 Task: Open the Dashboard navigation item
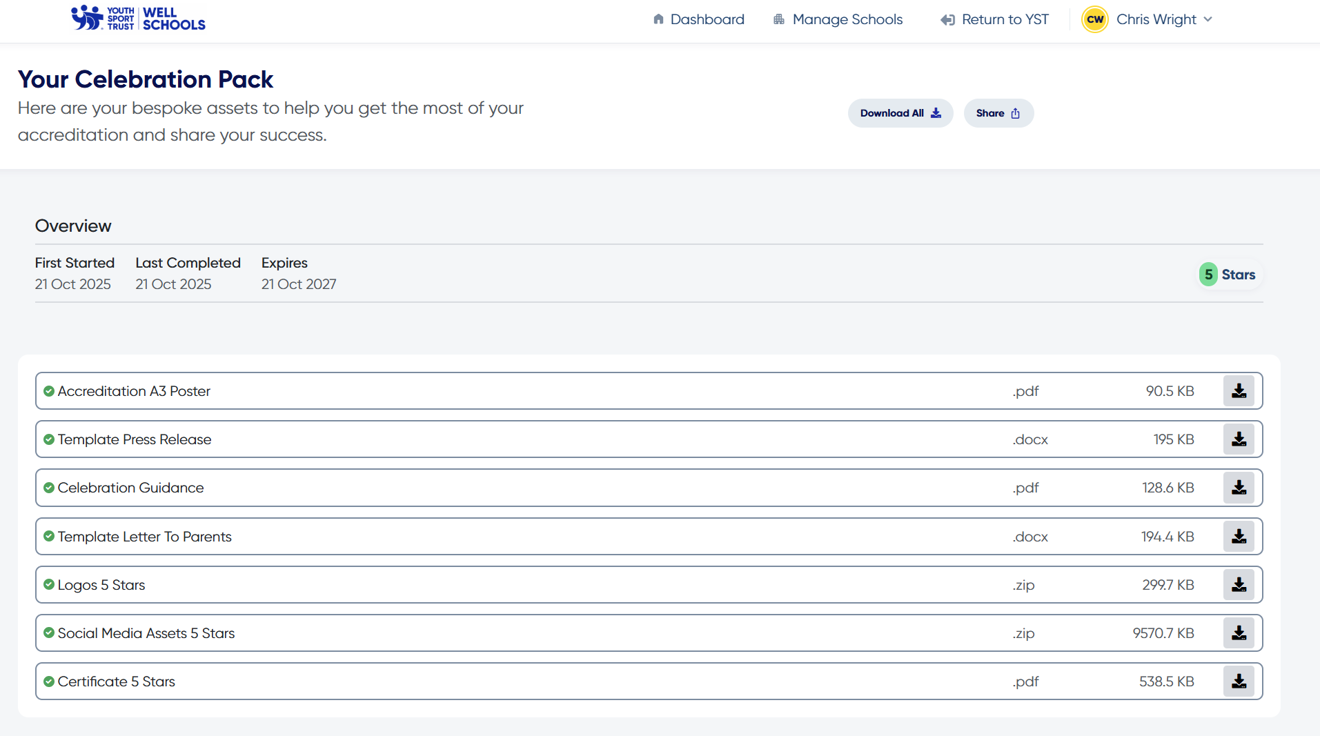(698, 20)
